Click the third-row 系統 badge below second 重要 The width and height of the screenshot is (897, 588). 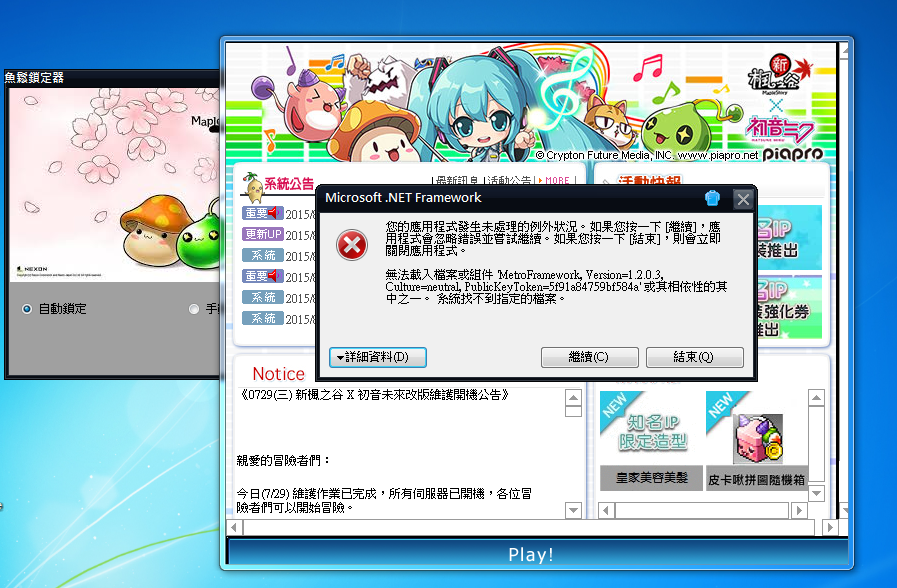click(x=263, y=297)
